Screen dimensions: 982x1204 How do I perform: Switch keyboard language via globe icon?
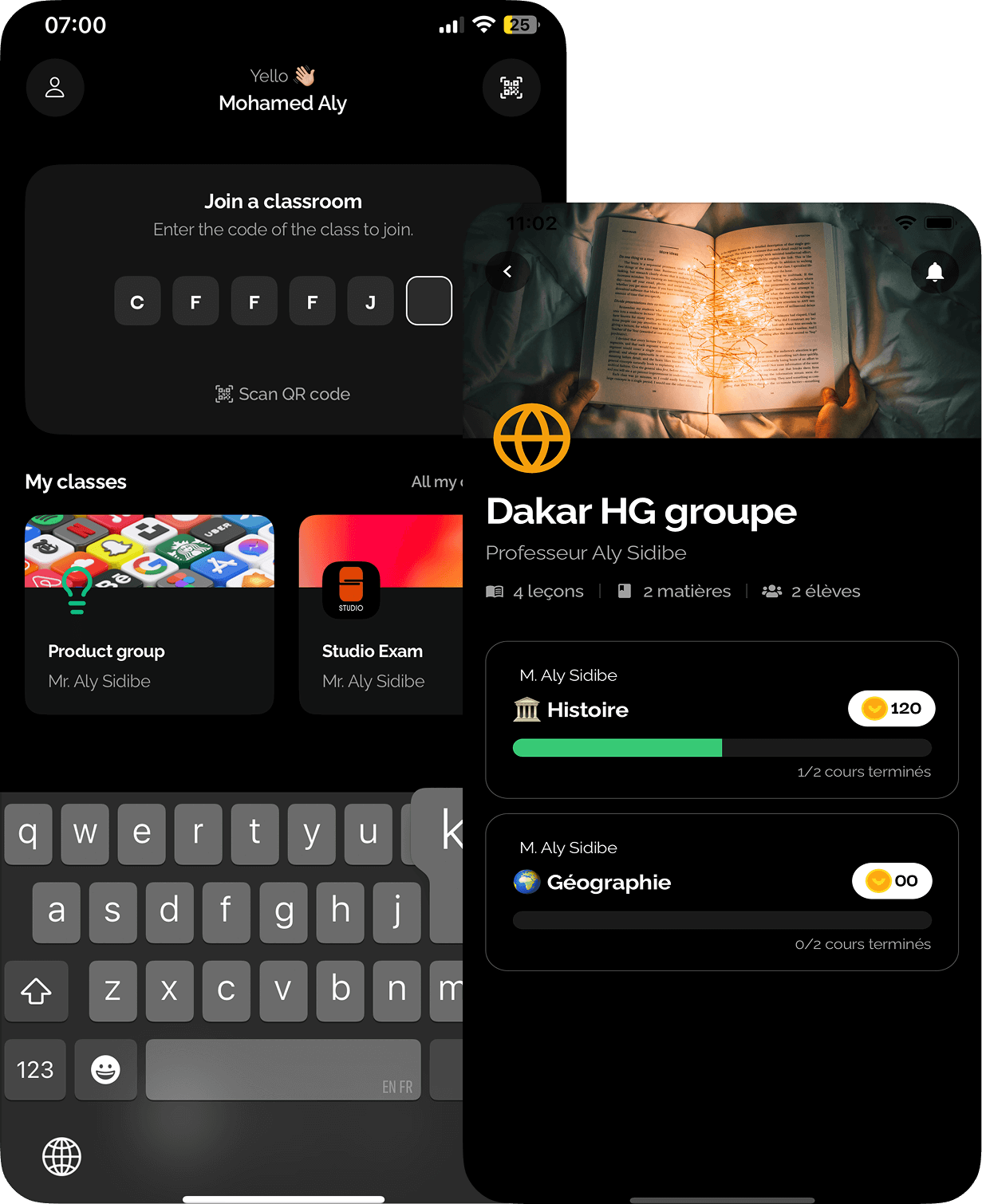(61, 1157)
